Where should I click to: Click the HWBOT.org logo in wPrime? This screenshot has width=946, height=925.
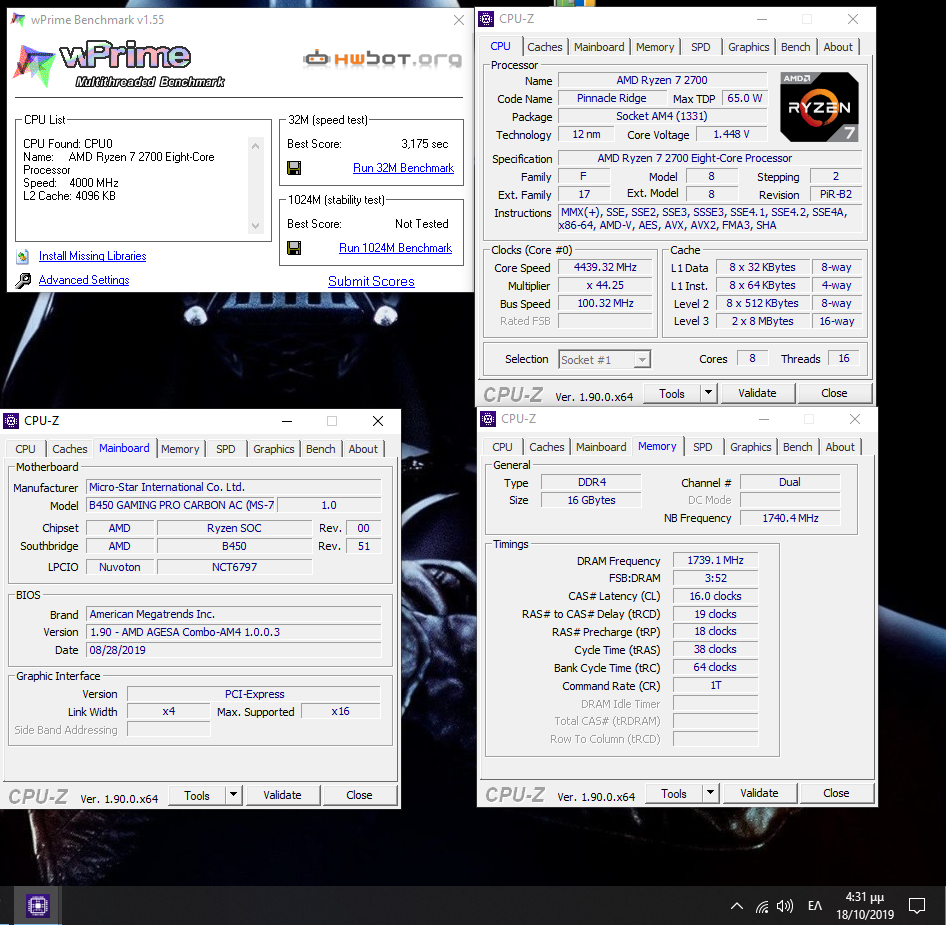[383, 59]
